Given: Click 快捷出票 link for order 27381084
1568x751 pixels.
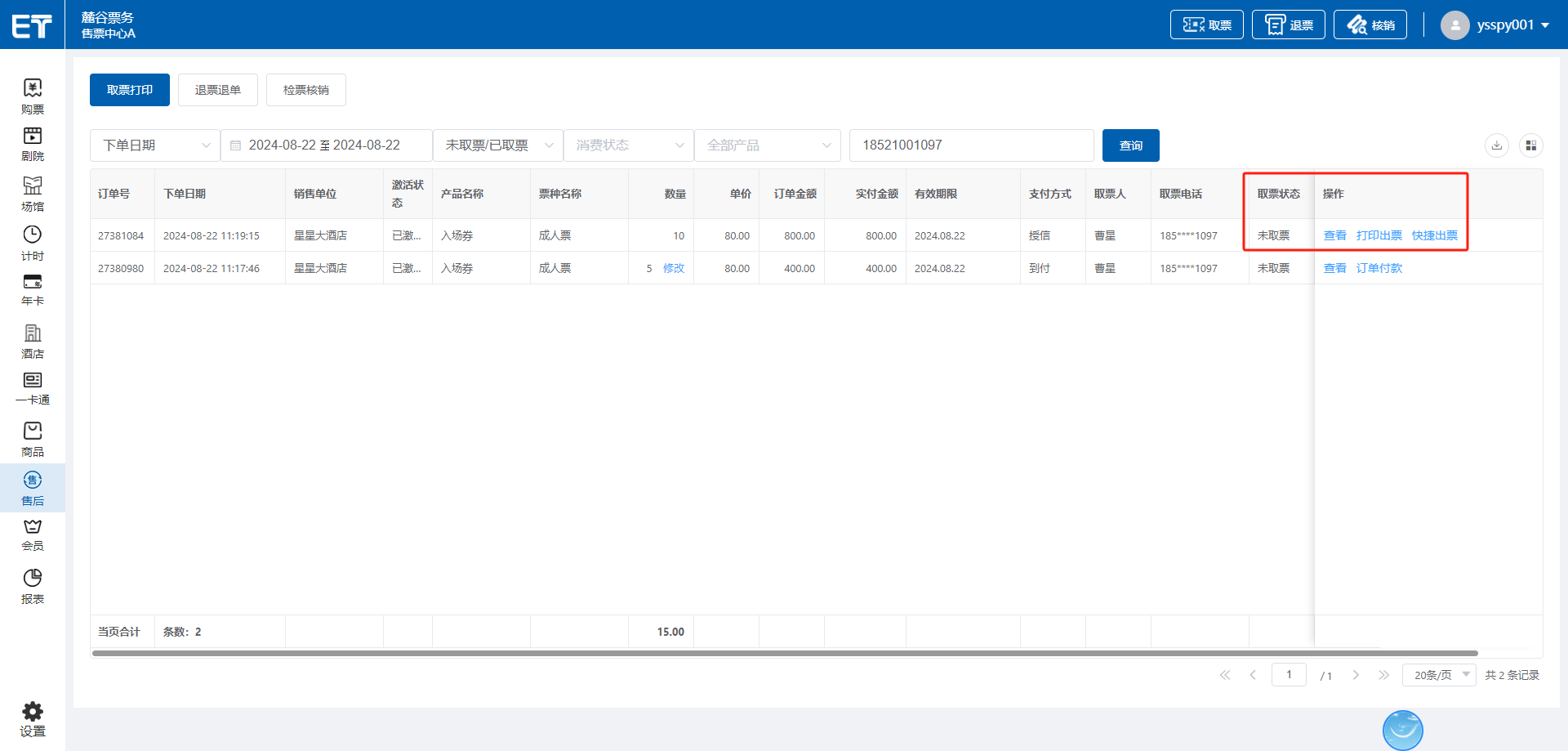Looking at the screenshot, I should point(1434,235).
